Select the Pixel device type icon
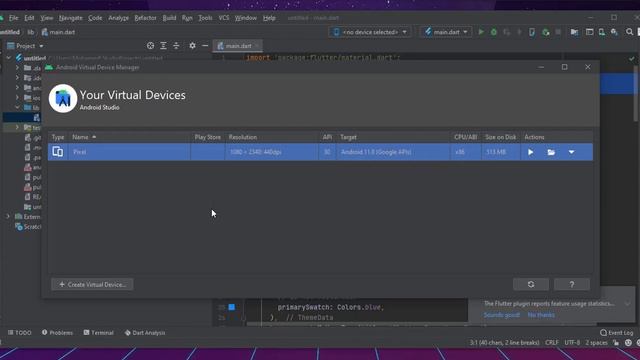Viewport: 640px width, 360px height. (x=58, y=152)
